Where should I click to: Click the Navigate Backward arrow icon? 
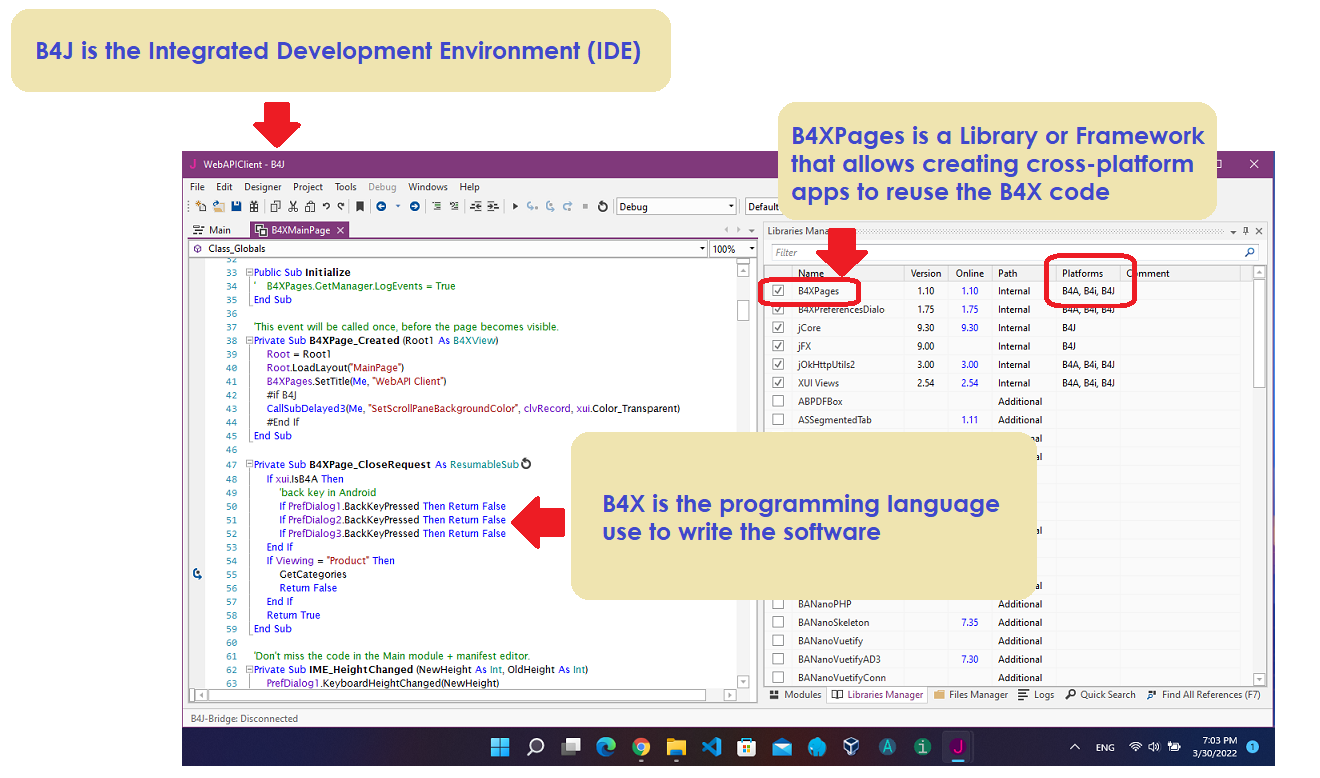[x=381, y=207]
